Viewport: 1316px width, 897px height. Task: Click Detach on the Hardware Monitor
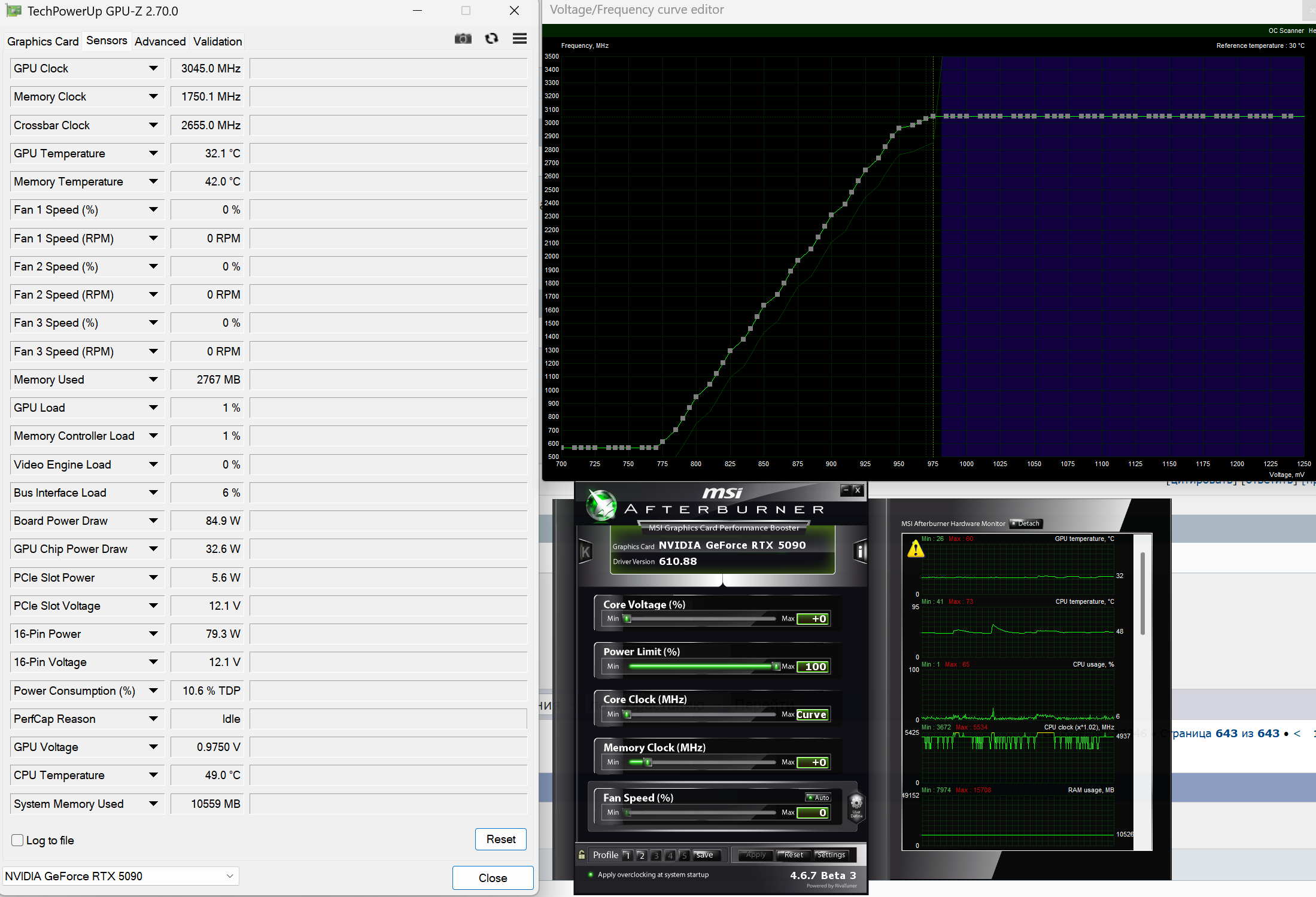pos(1026,524)
